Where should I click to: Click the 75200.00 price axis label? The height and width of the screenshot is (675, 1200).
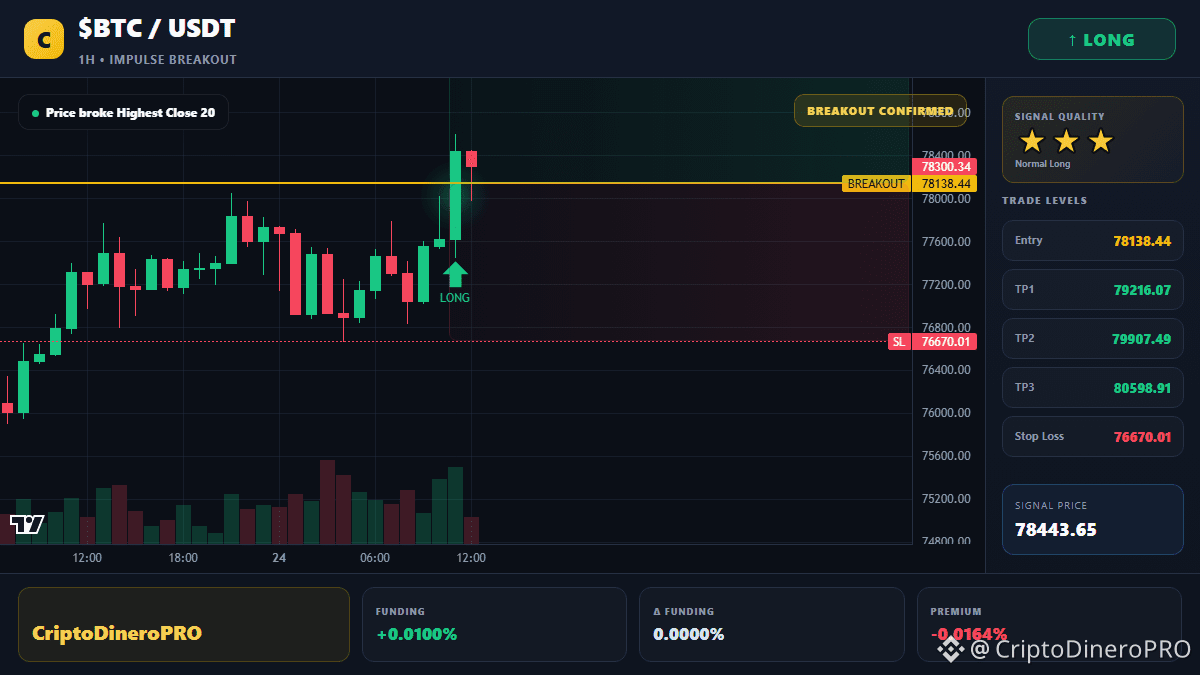coord(946,498)
